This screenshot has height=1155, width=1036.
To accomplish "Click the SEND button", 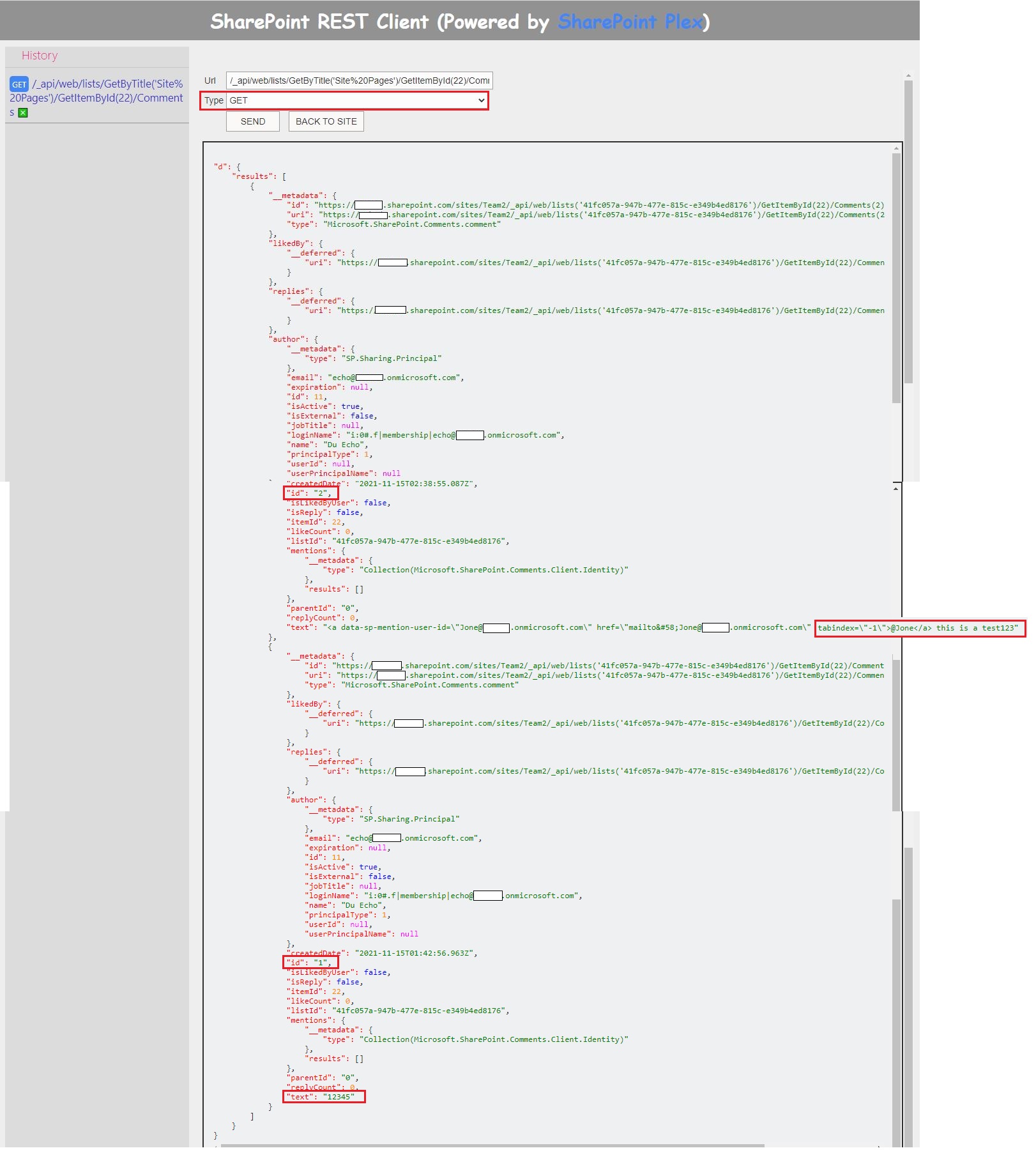I will [253, 121].
